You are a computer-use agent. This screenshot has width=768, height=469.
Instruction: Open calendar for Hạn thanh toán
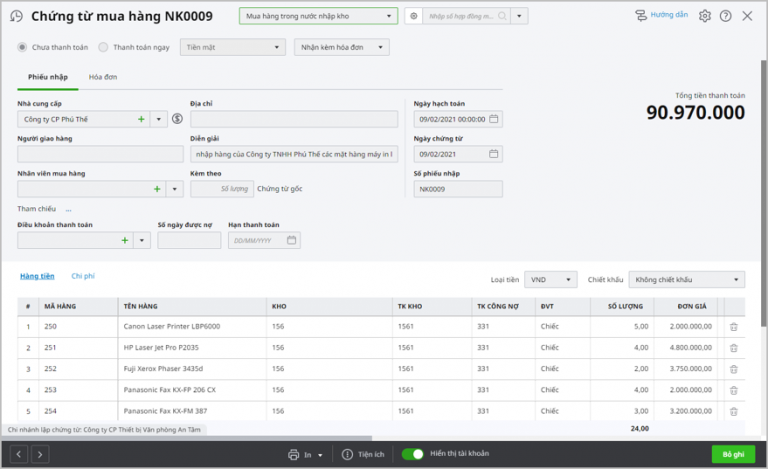pos(291,240)
